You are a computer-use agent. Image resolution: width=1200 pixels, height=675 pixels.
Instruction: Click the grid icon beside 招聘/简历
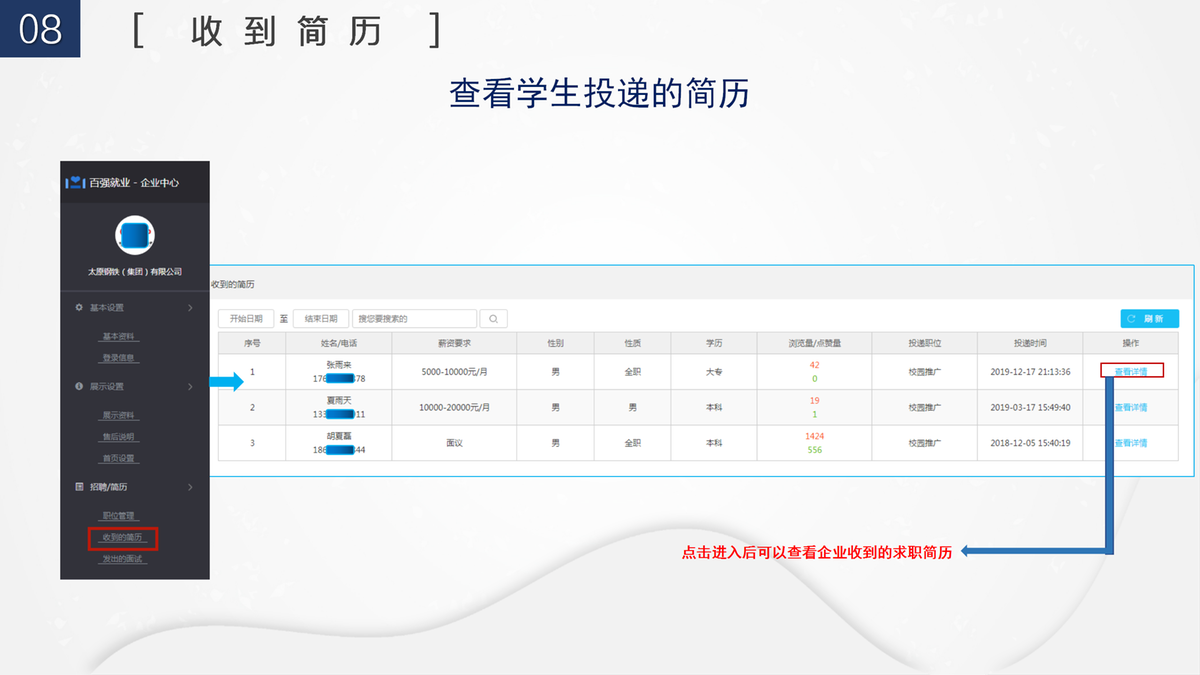(79, 487)
